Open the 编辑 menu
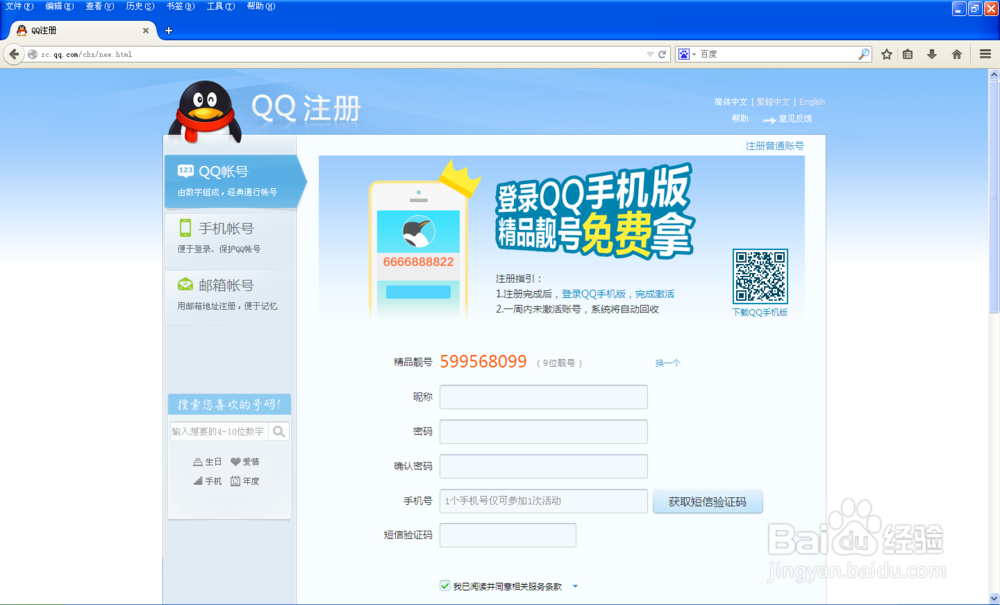 pos(59,6)
